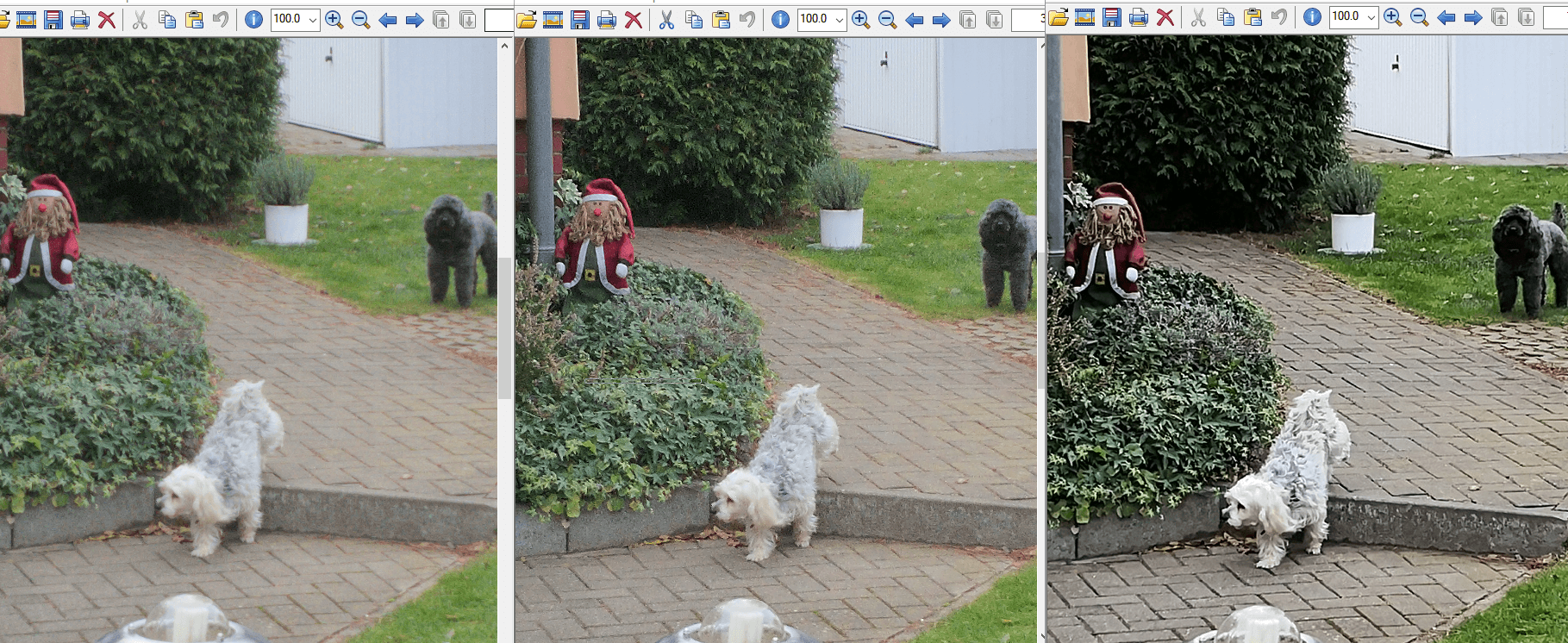Image resolution: width=1568 pixels, height=643 pixels.
Task: Click previous page icon in left window
Action: (x=441, y=19)
